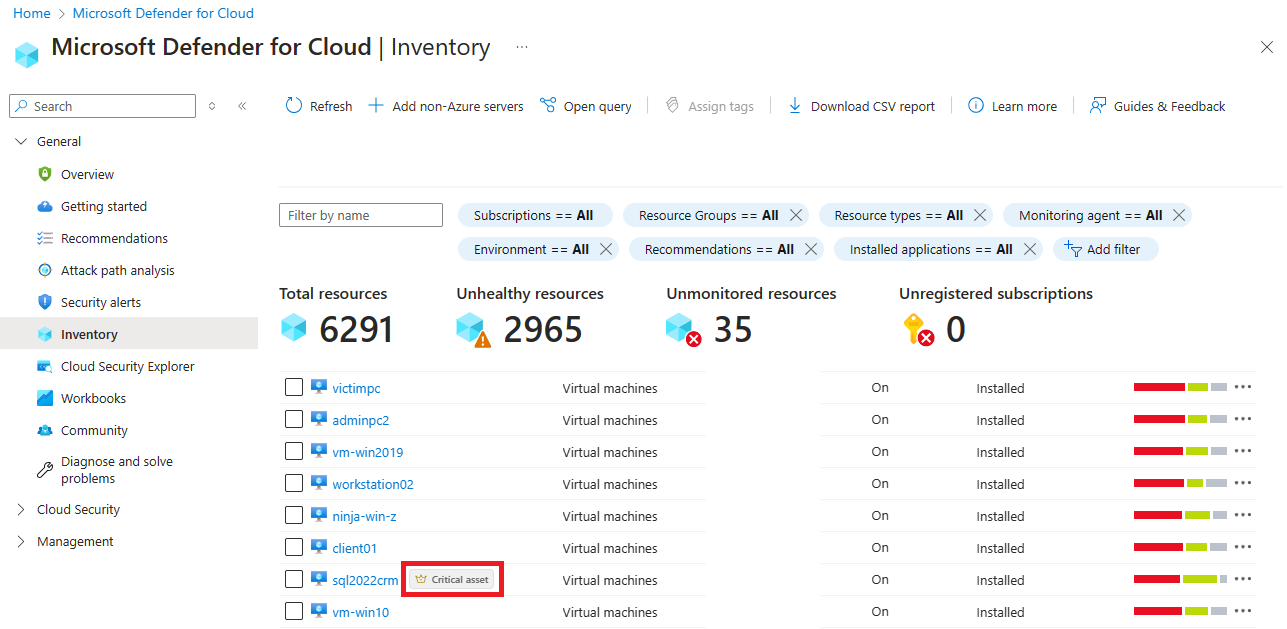Image resolution: width=1287 pixels, height=629 pixels.
Task: Click the Security alerts shield icon
Action: click(x=45, y=302)
